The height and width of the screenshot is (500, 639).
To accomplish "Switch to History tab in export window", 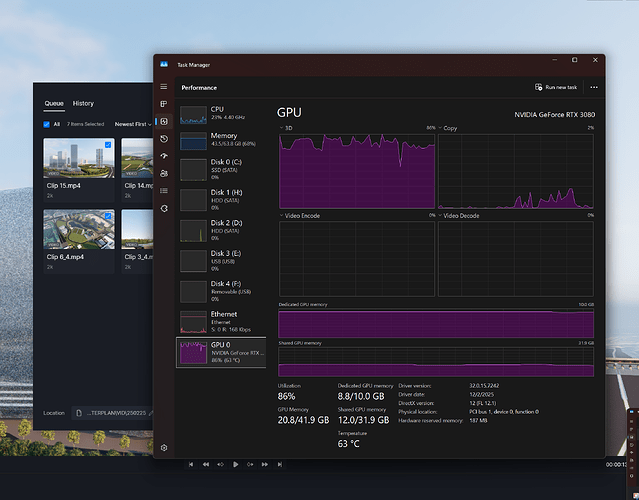I will click(83, 104).
